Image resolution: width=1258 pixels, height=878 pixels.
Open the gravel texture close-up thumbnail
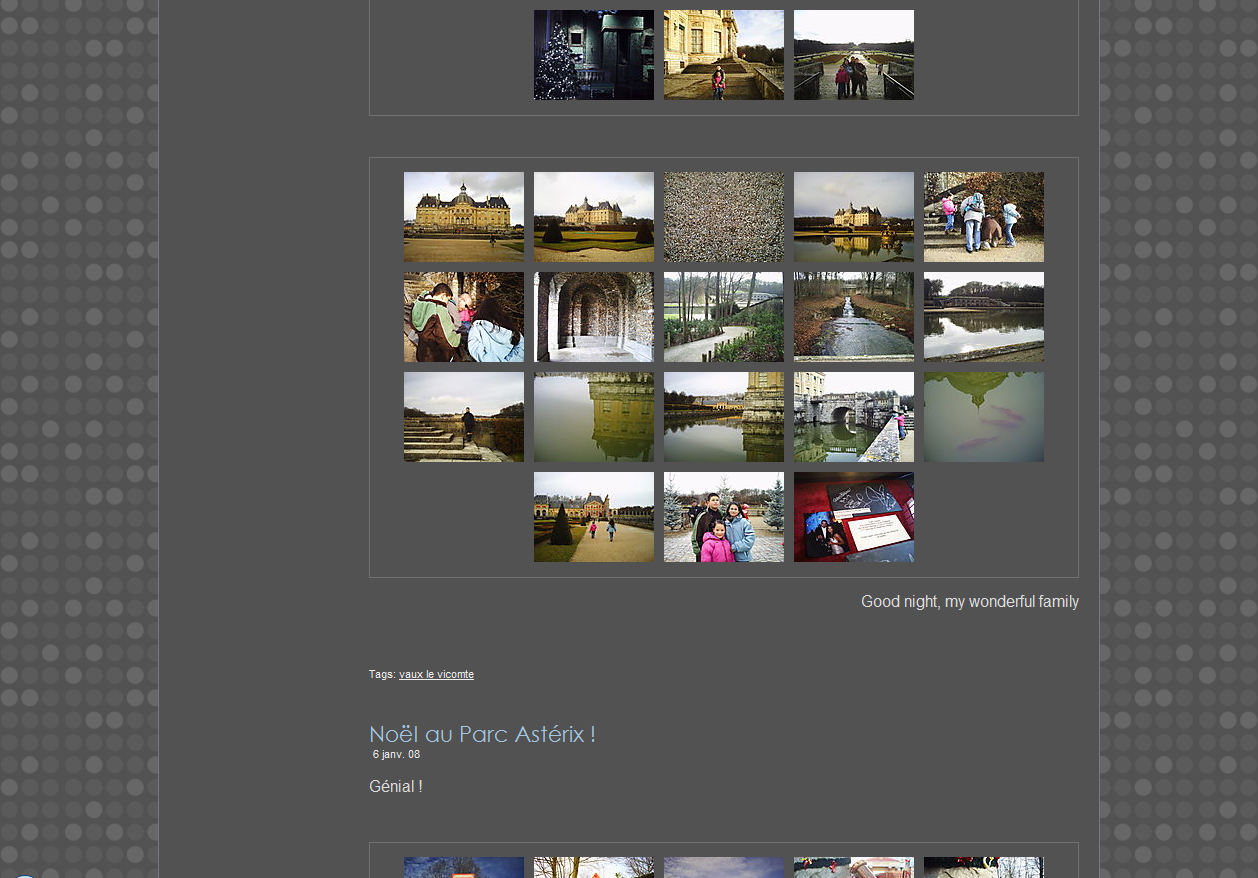click(723, 217)
